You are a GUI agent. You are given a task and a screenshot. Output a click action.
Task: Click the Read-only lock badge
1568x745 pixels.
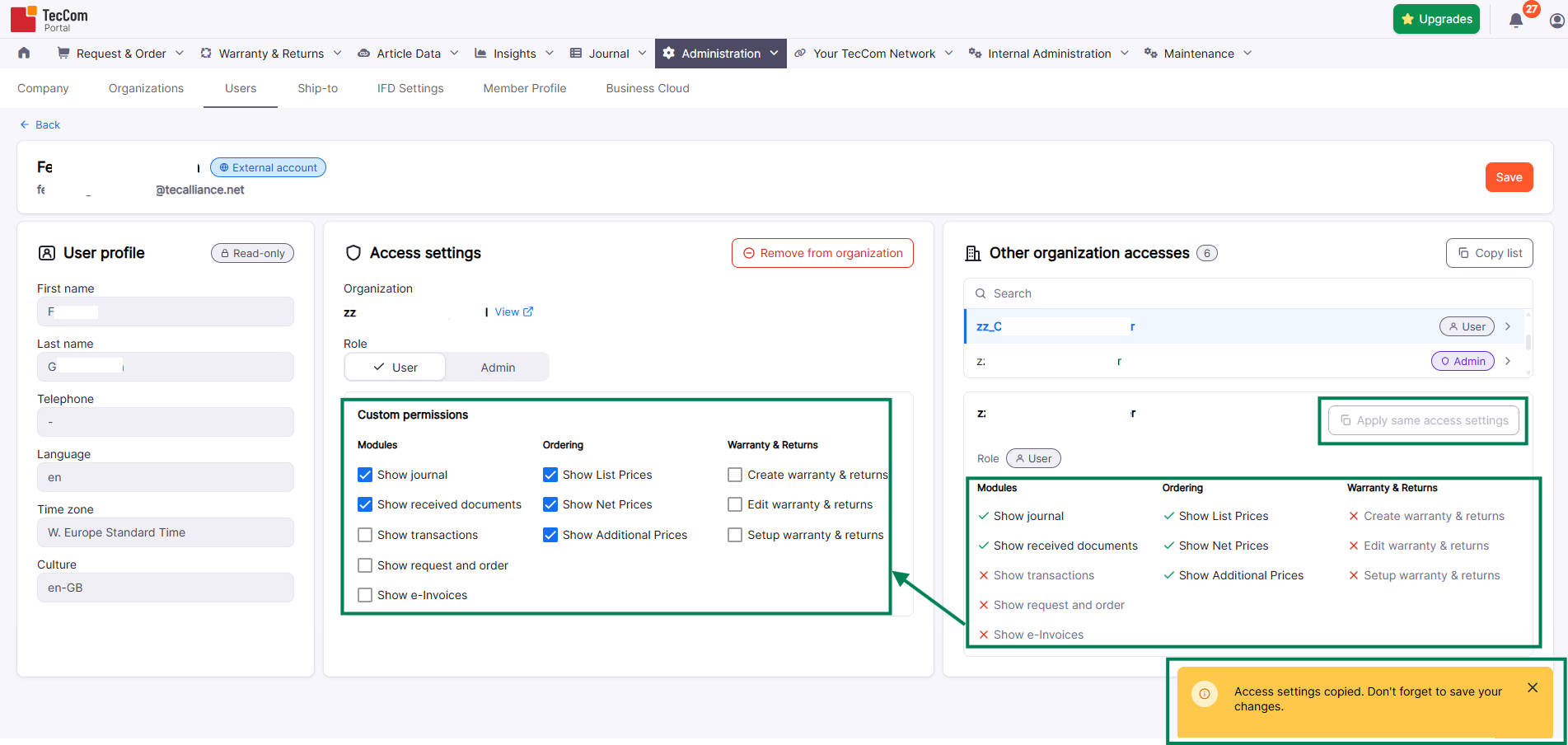[252, 253]
